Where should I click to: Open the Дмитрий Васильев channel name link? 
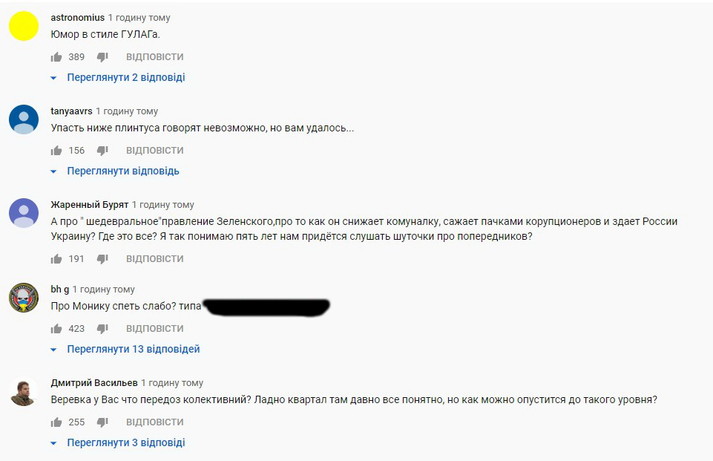(93, 382)
